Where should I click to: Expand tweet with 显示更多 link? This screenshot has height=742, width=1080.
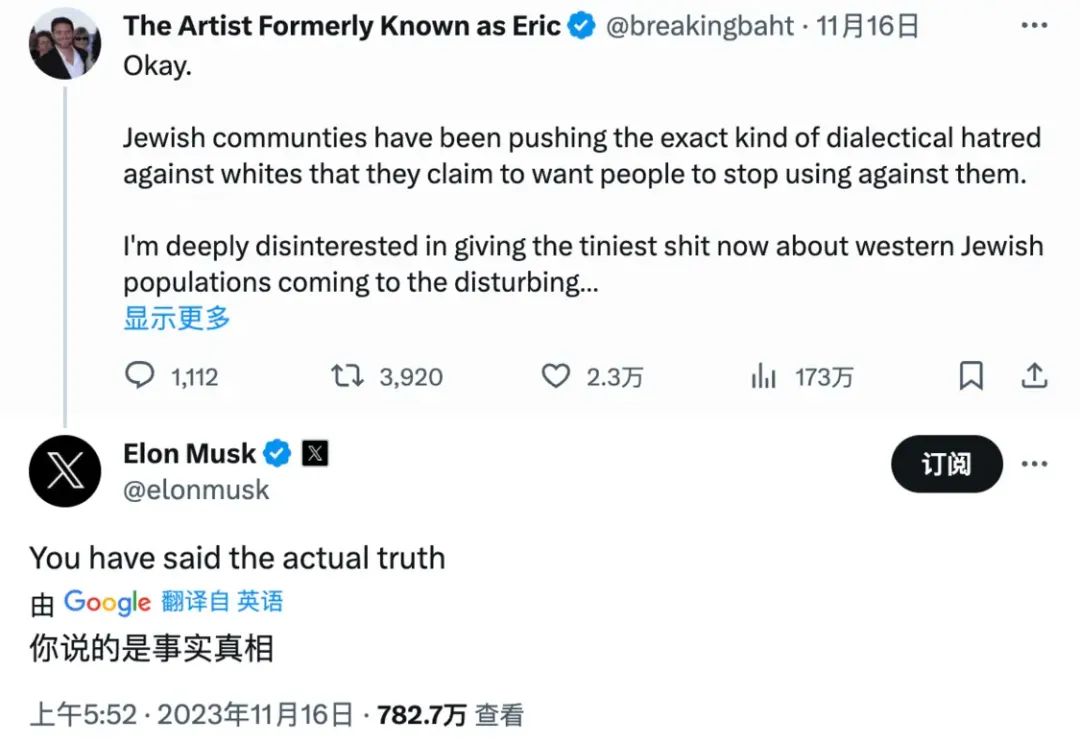click(x=177, y=318)
